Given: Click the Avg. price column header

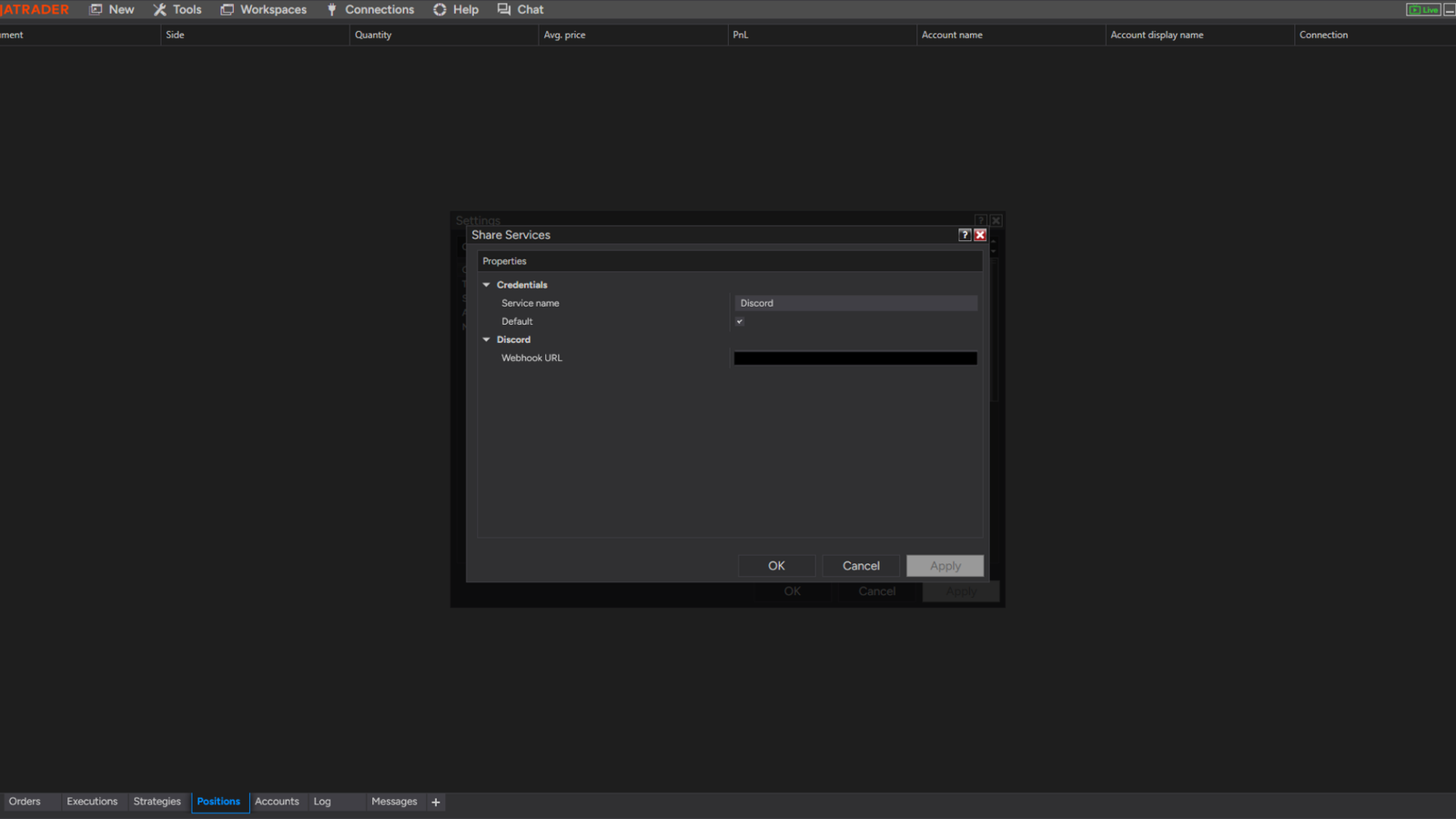Looking at the screenshot, I should click(x=632, y=35).
